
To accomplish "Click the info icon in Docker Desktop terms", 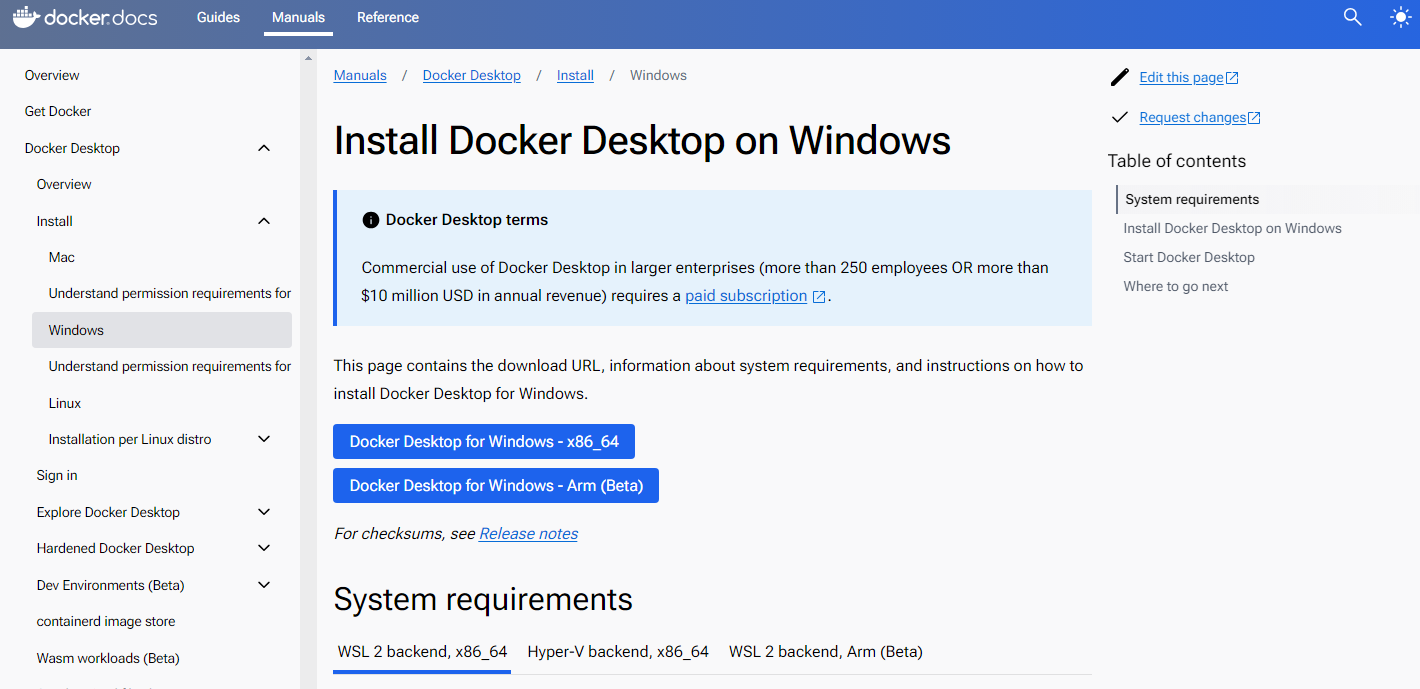I will 370,220.
